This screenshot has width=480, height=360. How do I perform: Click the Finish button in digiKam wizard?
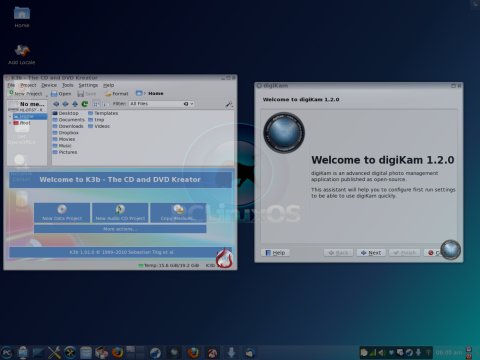coord(404,253)
